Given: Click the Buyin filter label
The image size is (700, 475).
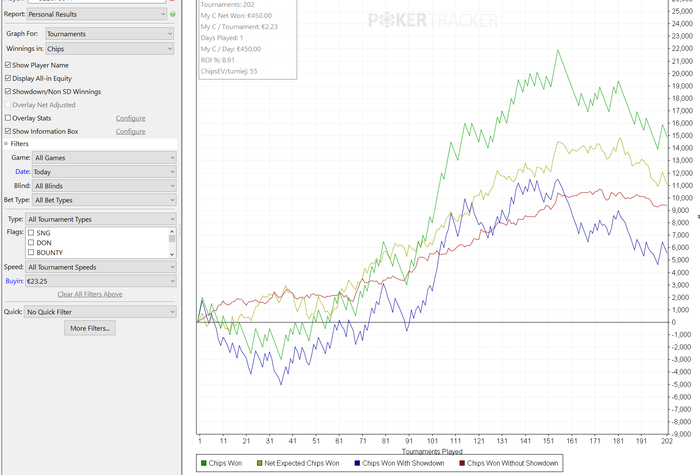Looking at the screenshot, I should tap(14, 281).
